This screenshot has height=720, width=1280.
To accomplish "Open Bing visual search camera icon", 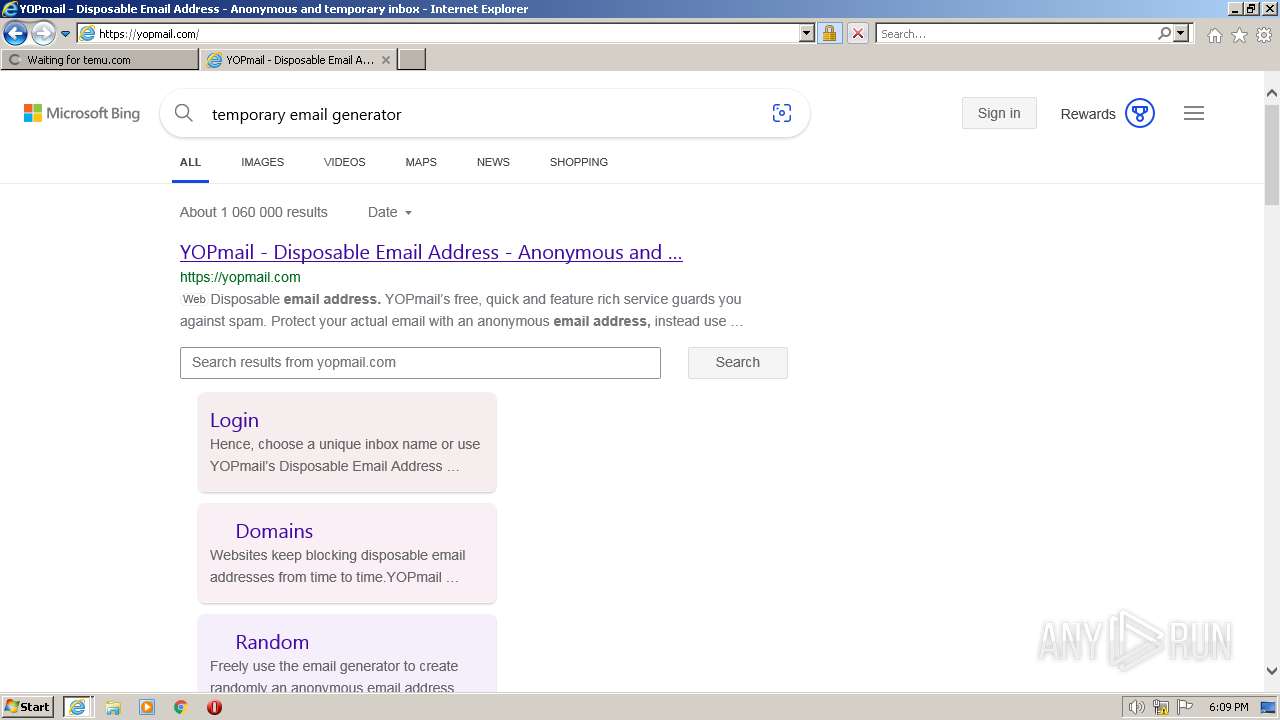I will (782, 114).
